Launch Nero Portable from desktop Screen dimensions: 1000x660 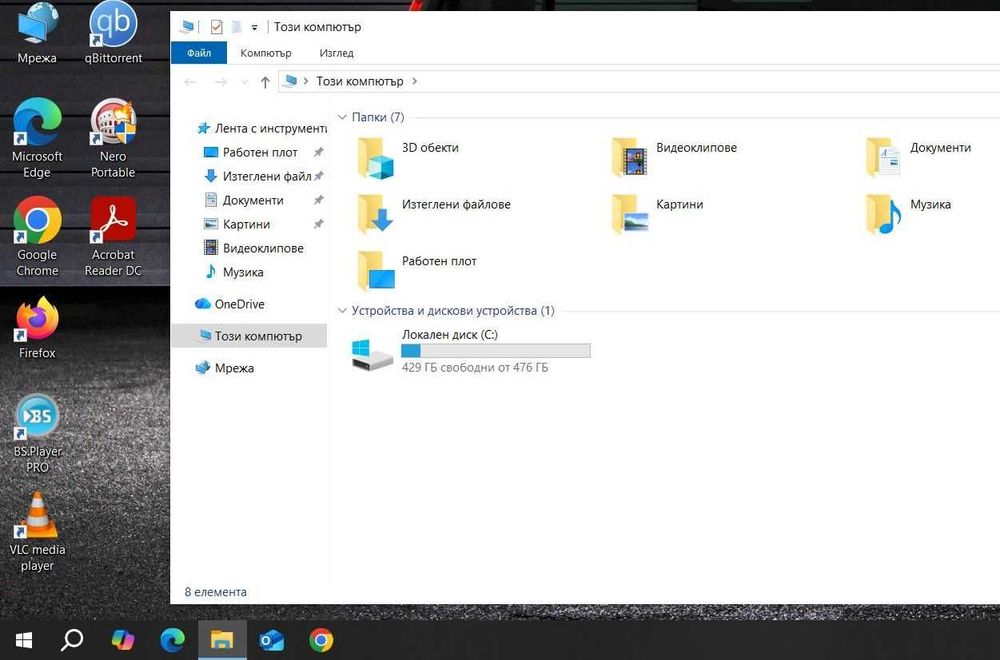point(113,137)
